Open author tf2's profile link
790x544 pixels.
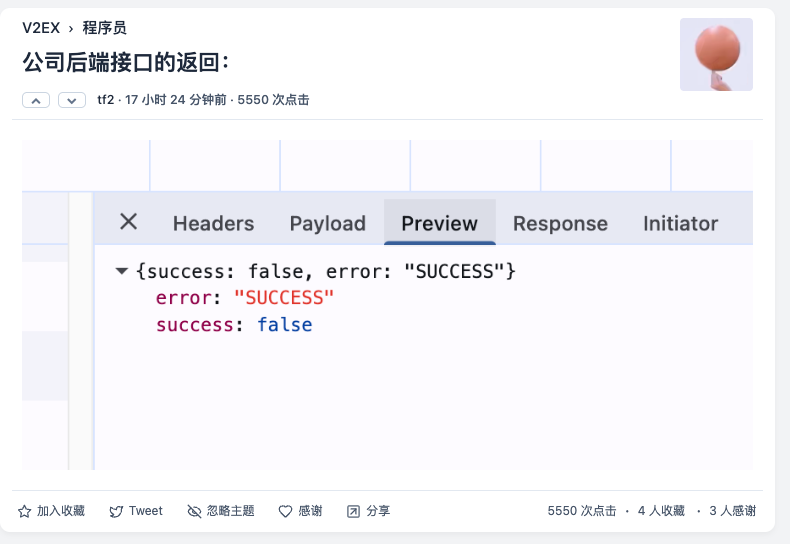click(x=106, y=100)
